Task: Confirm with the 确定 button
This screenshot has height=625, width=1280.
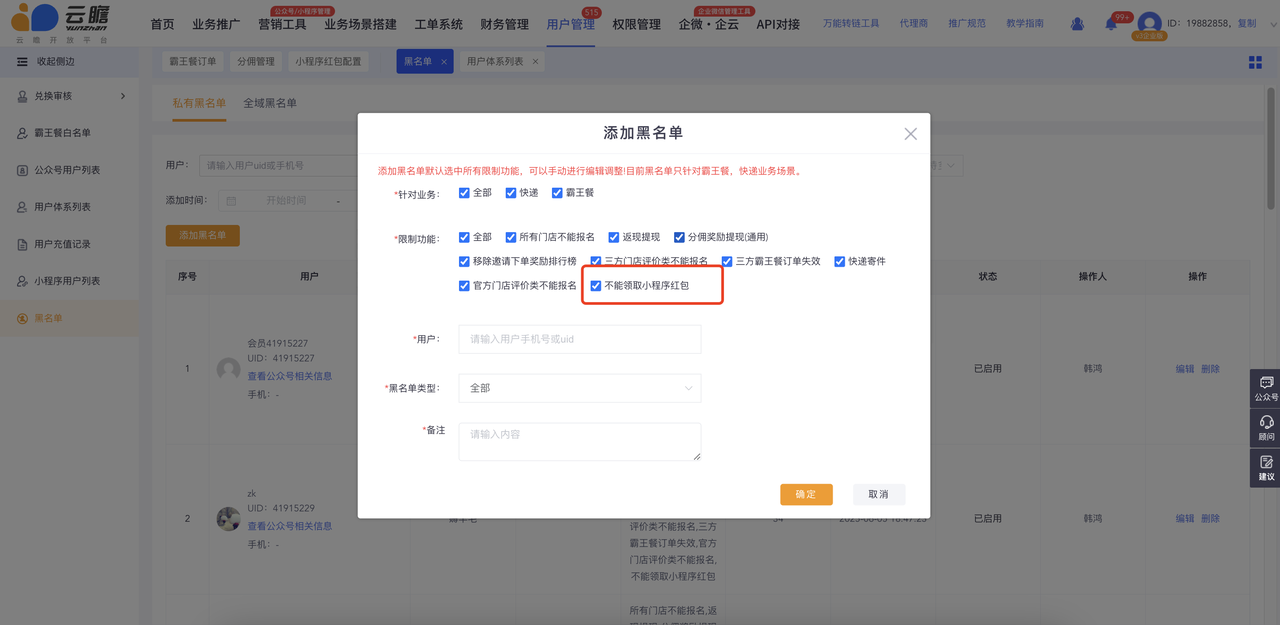Action: (x=806, y=494)
